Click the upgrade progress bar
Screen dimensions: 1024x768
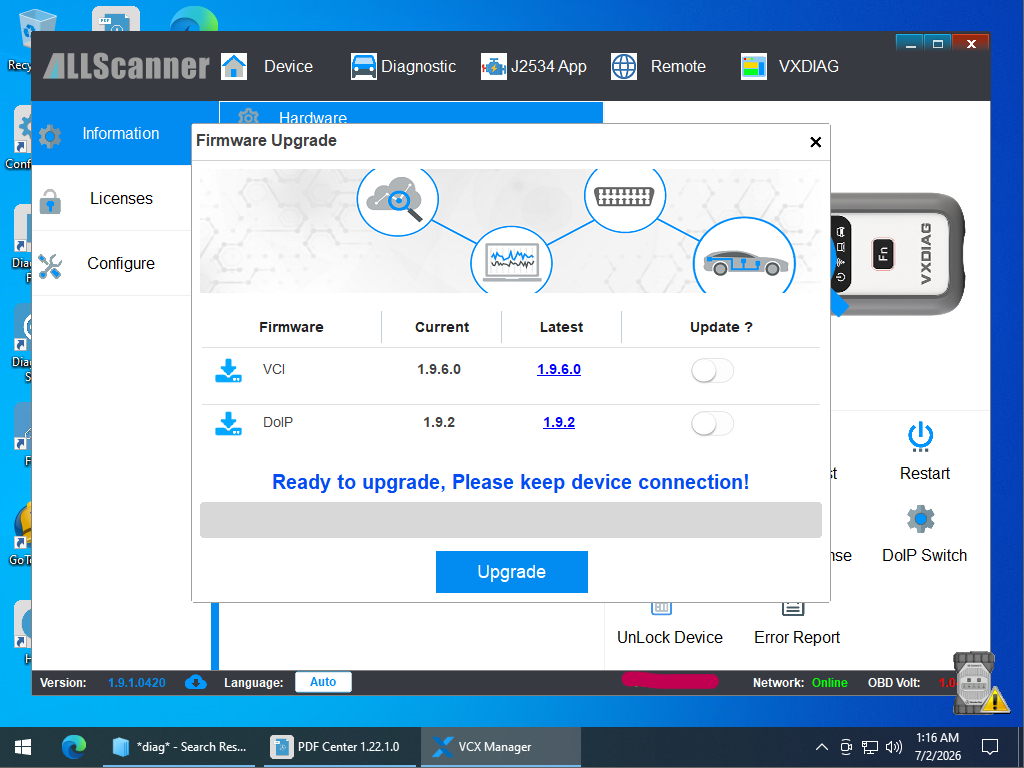tap(511, 520)
